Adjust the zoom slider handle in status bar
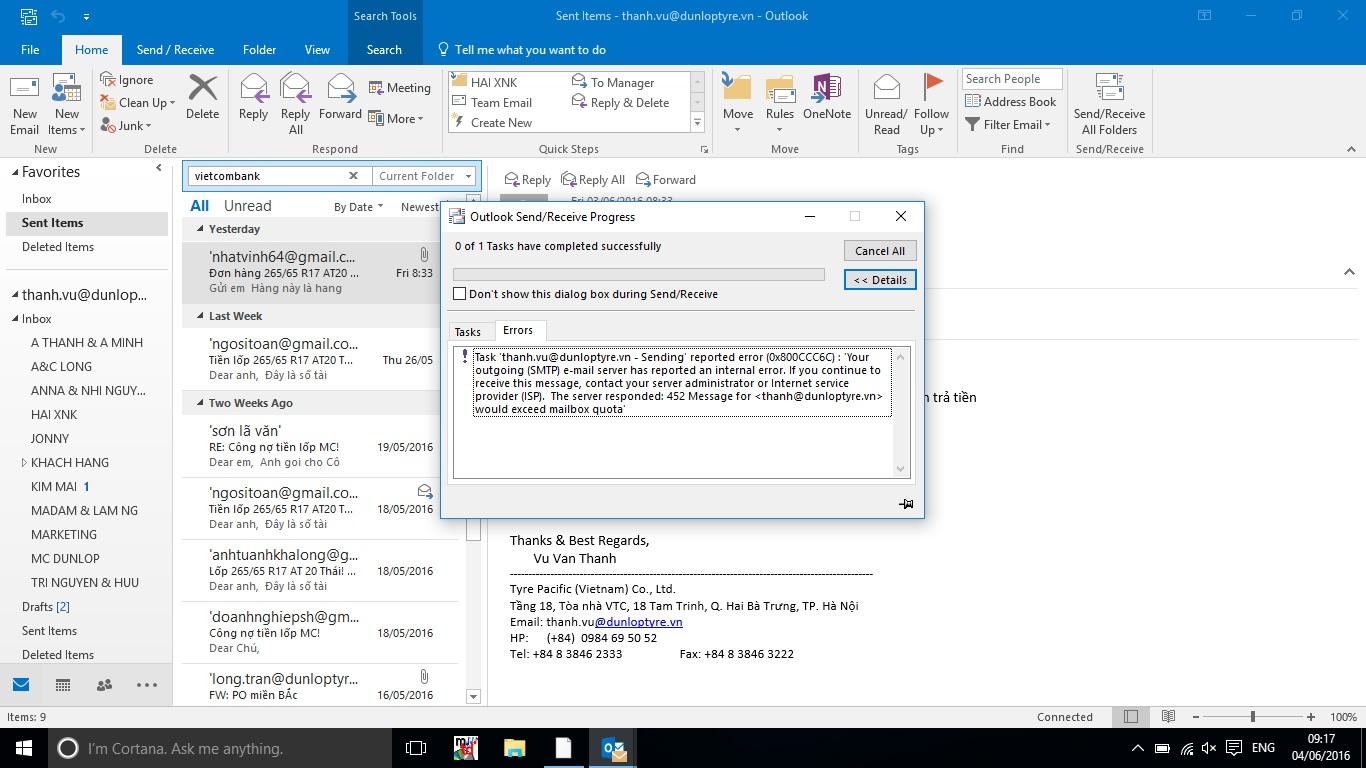Image resolution: width=1366 pixels, height=768 pixels. pos(1252,717)
